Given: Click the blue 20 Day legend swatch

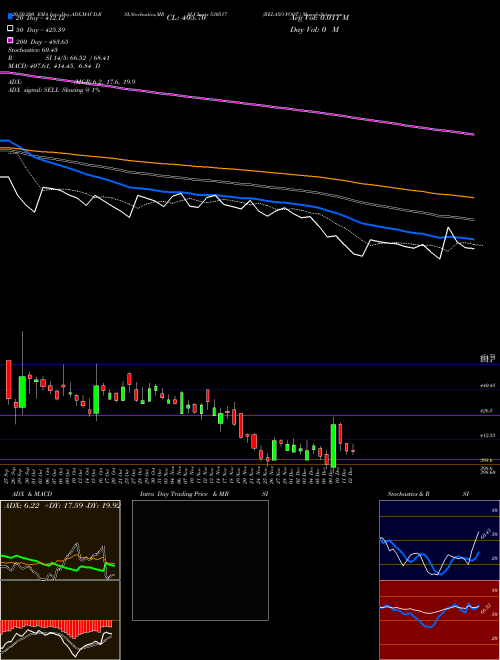Looking at the screenshot, I should click(x=11, y=16).
